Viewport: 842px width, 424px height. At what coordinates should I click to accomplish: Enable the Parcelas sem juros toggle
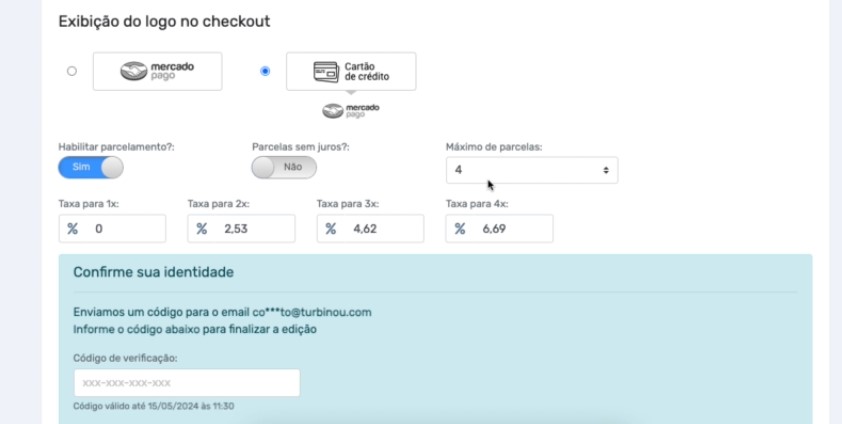point(284,167)
